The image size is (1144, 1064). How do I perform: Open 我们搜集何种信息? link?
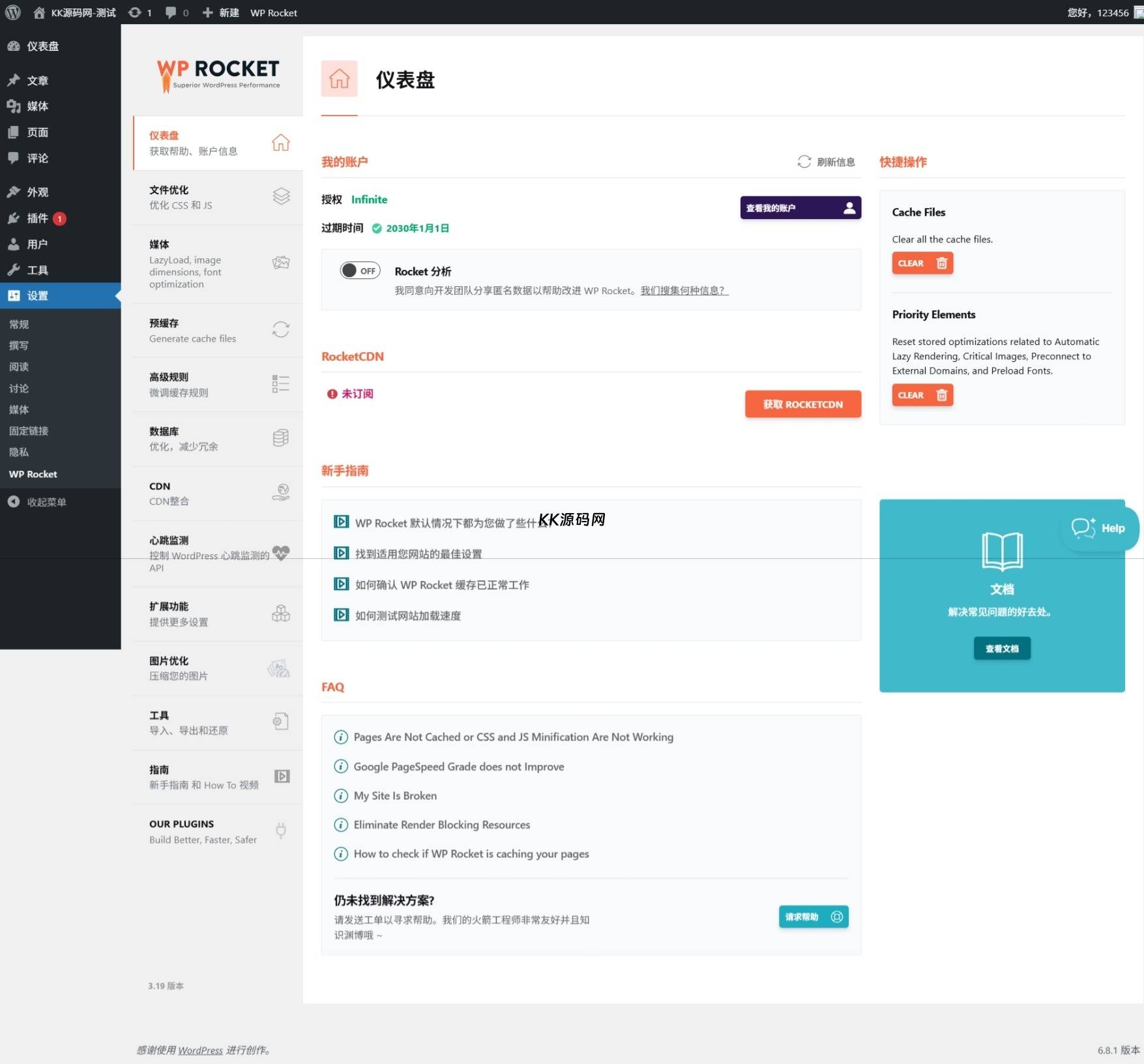coord(684,291)
